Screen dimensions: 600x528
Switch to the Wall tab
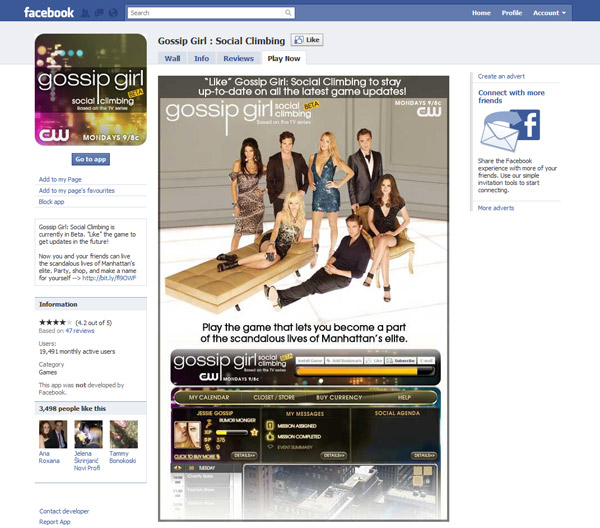pos(172,59)
